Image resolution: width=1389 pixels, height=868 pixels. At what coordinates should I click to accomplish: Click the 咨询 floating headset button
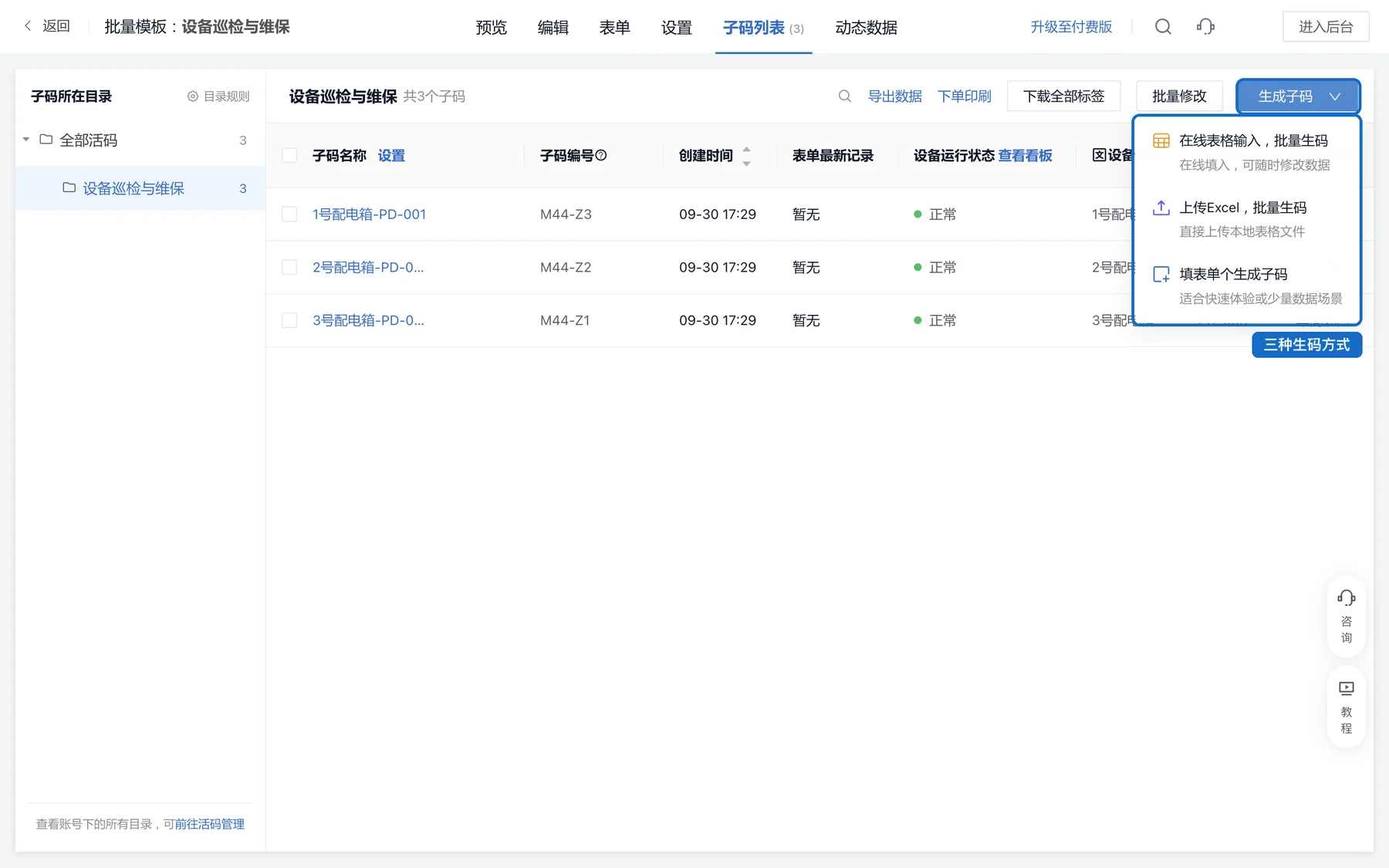click(x=1347, y=616)
